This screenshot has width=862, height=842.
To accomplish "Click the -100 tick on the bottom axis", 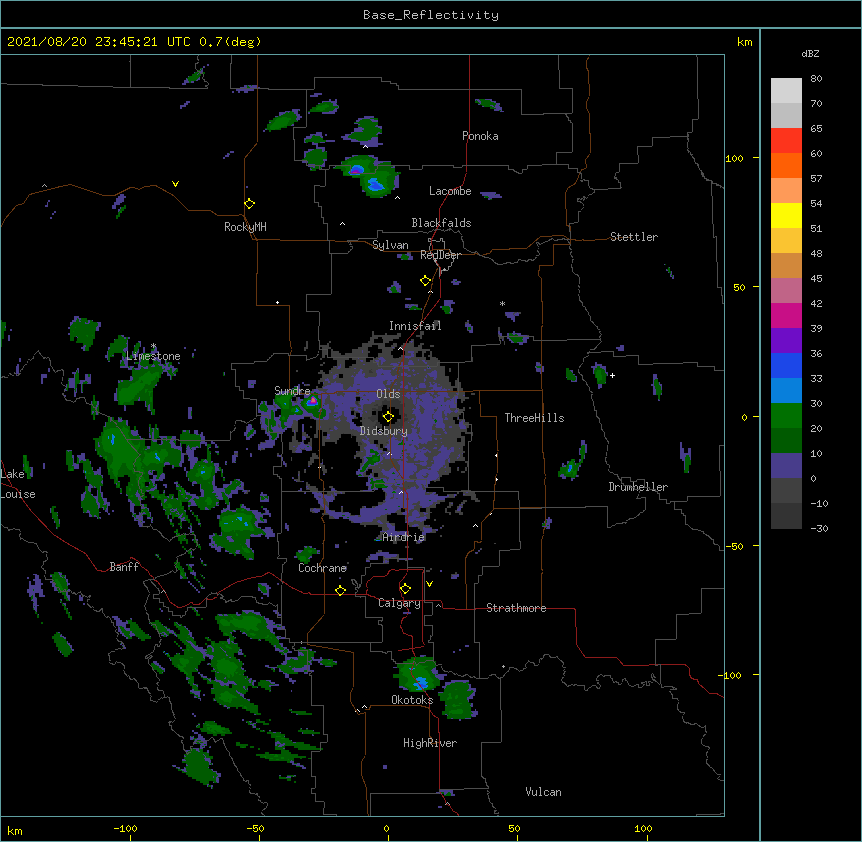I will 125,829.
